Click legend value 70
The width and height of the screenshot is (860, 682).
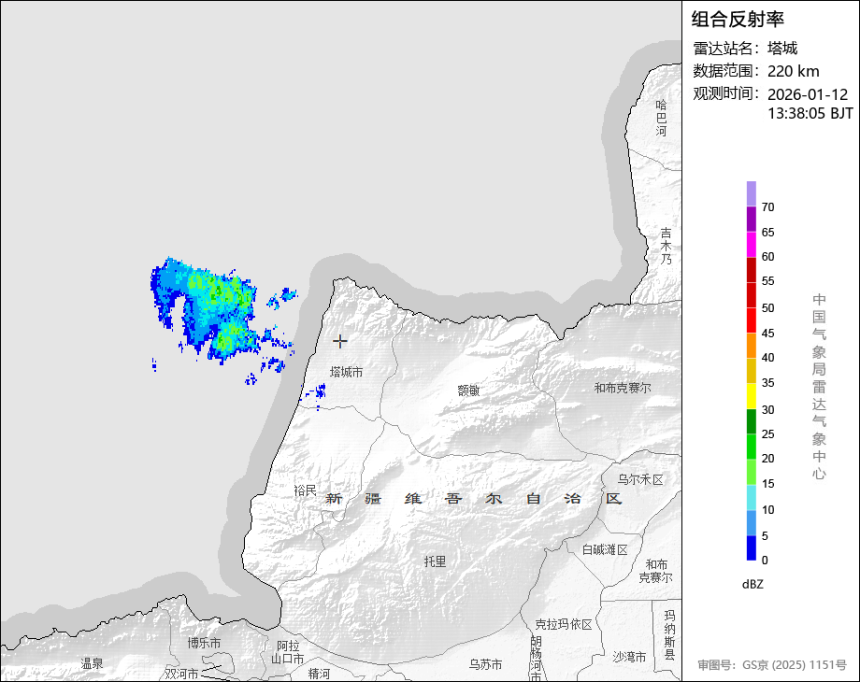[768, 207]
